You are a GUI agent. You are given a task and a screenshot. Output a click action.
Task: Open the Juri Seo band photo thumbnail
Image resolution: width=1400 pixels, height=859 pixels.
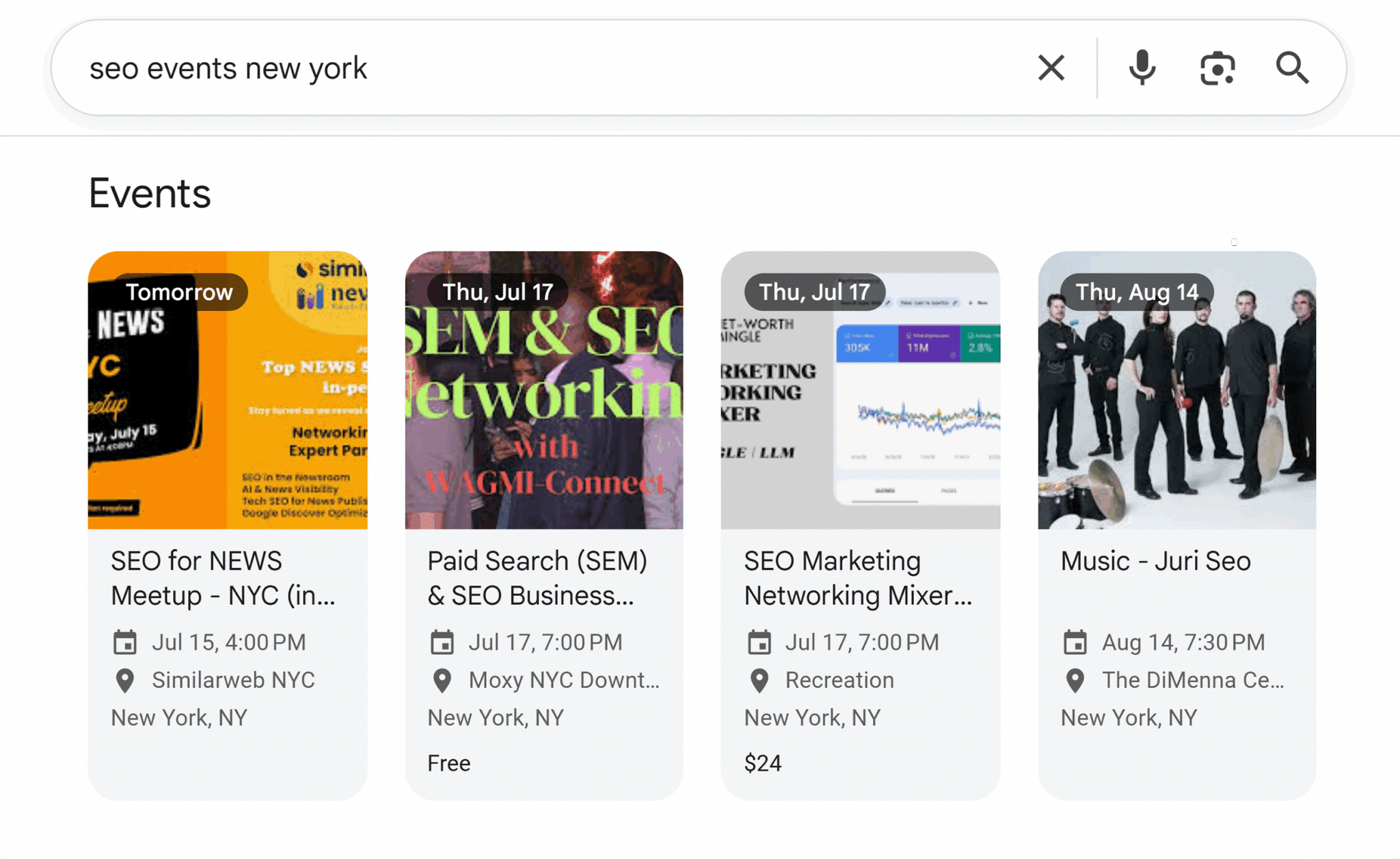tap(1177, 390)
